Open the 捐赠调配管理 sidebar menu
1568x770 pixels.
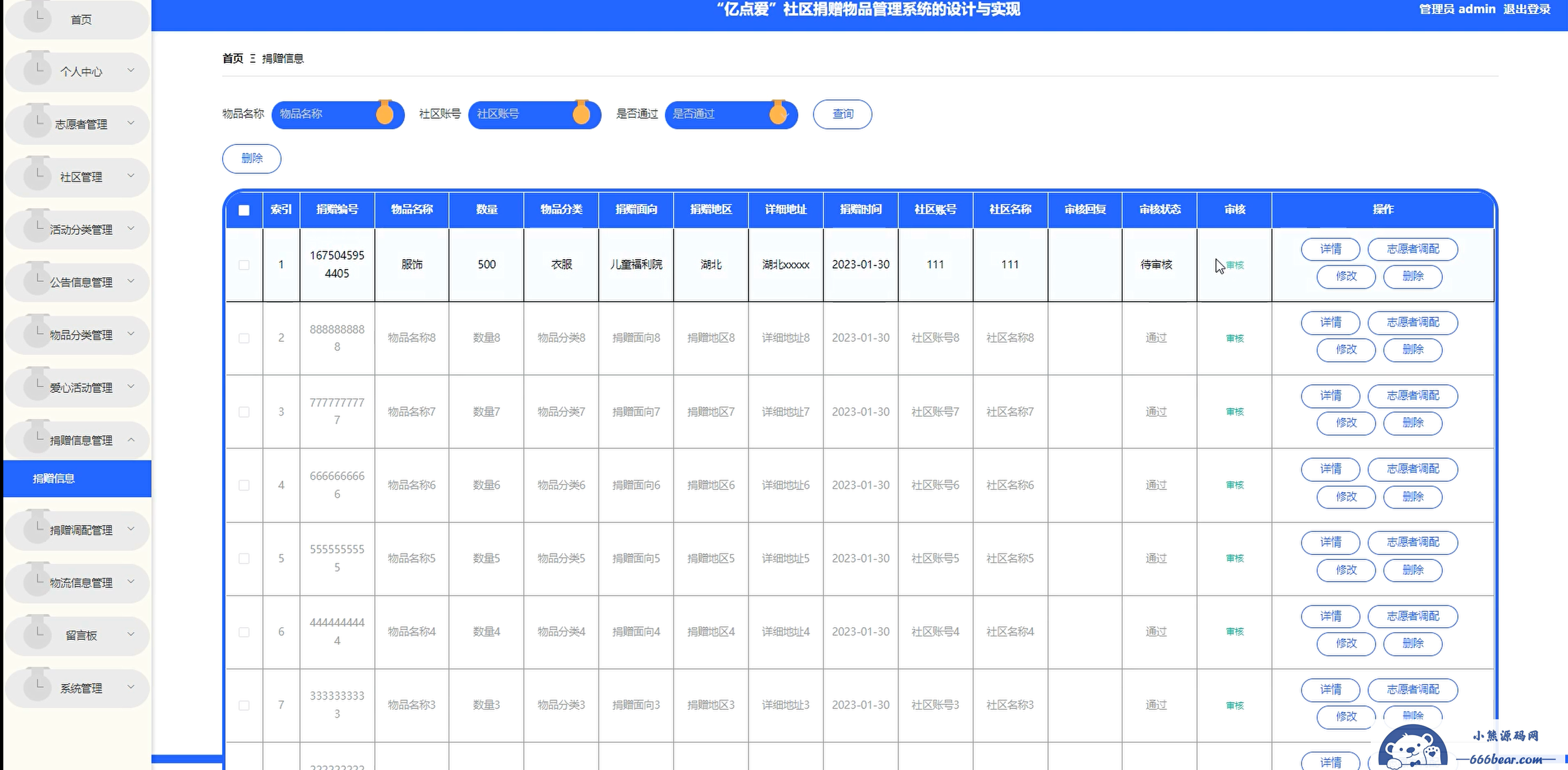(x=77, y=530)
